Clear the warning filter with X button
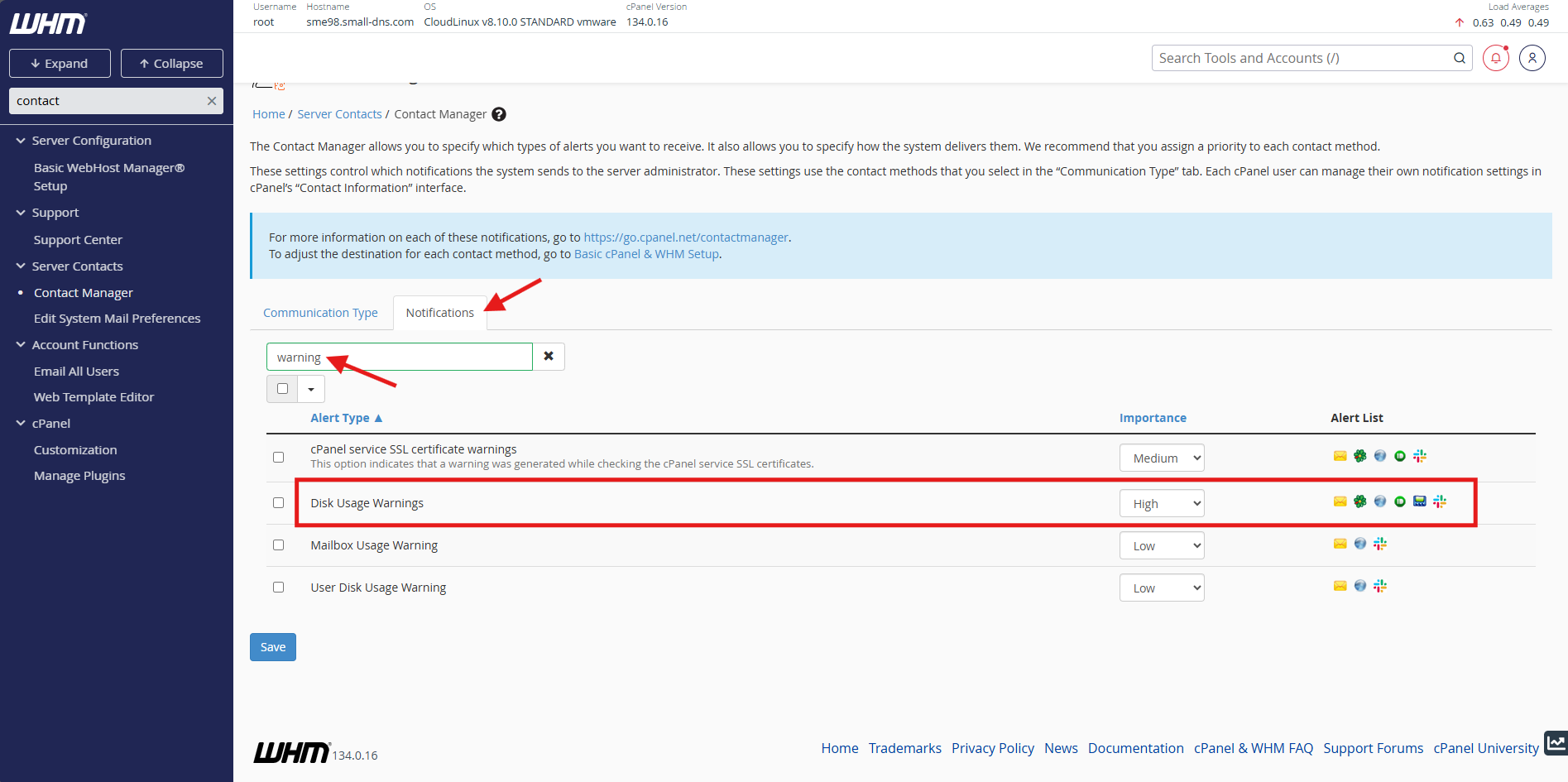This screenshot has width=1568, height=782. point(548,357)
